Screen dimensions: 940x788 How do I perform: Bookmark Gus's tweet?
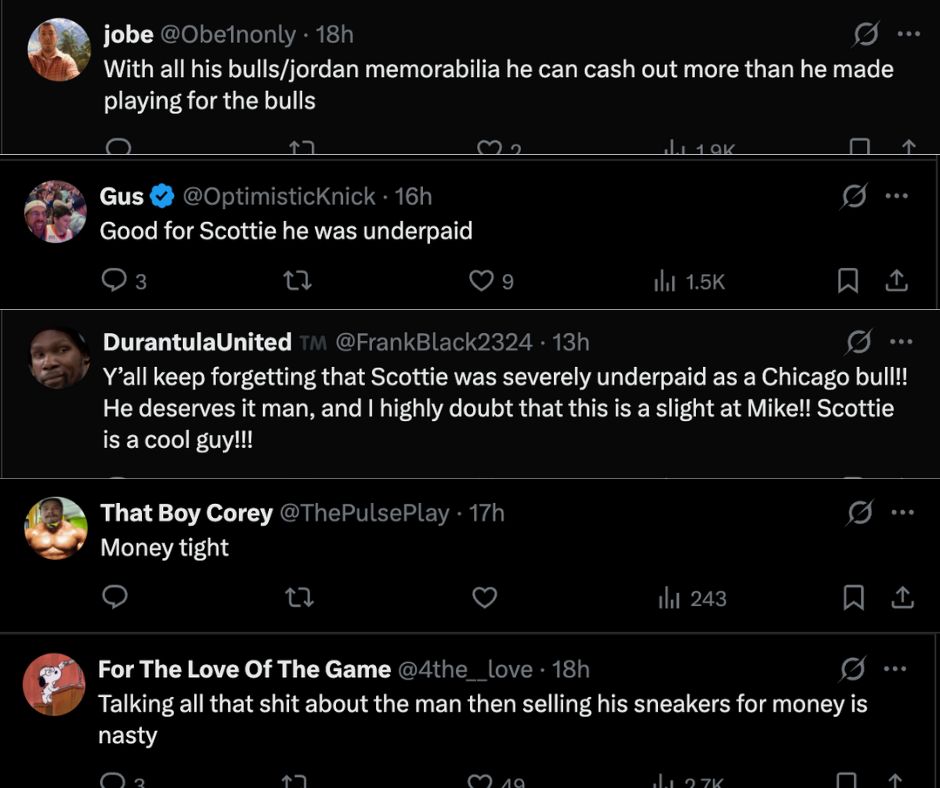(x=848, y=281)
